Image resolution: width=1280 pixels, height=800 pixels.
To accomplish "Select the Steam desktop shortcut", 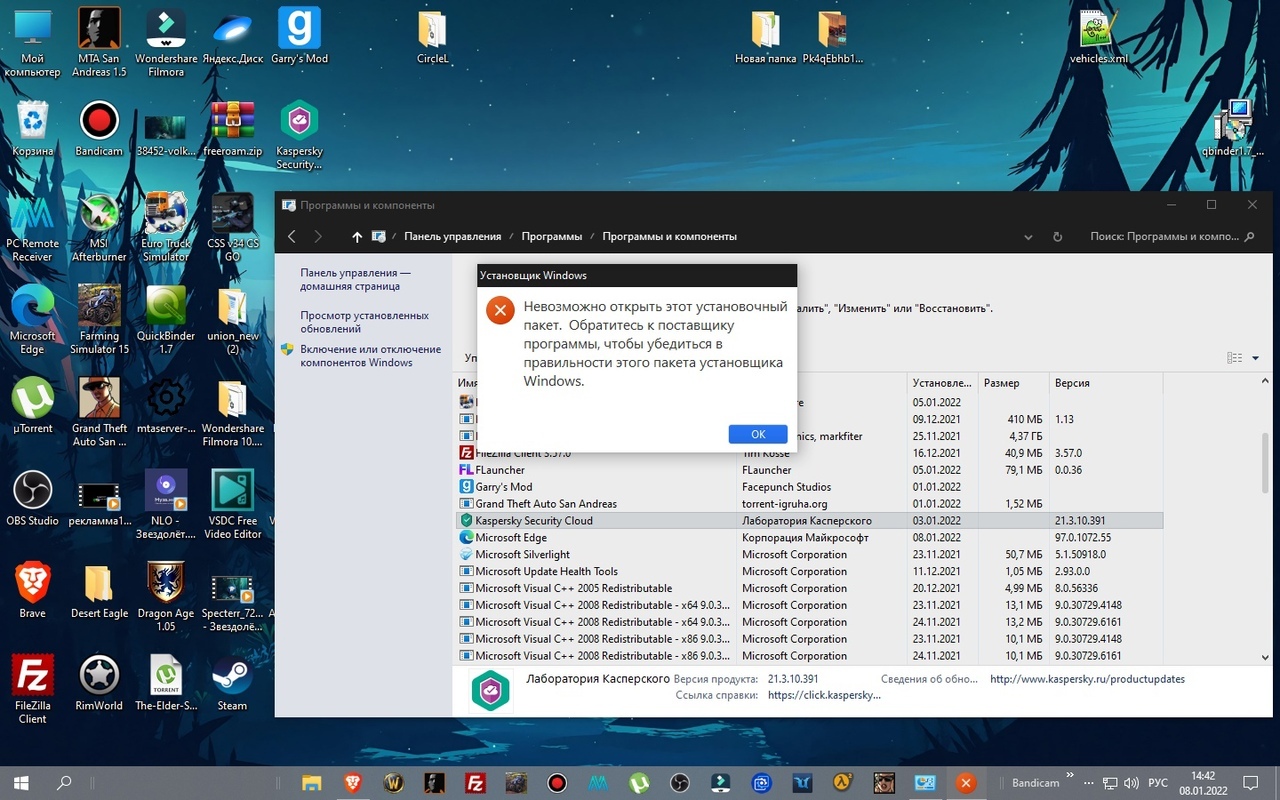I will (x=232, y=682).
